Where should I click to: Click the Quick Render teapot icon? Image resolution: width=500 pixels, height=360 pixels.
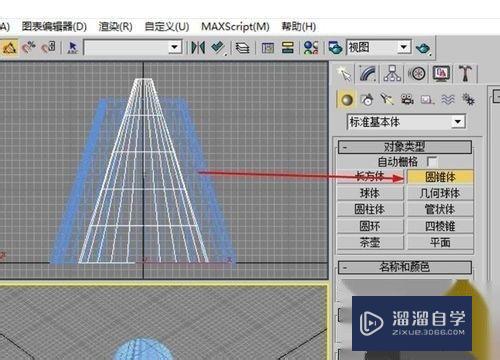[x=423, y=48]
